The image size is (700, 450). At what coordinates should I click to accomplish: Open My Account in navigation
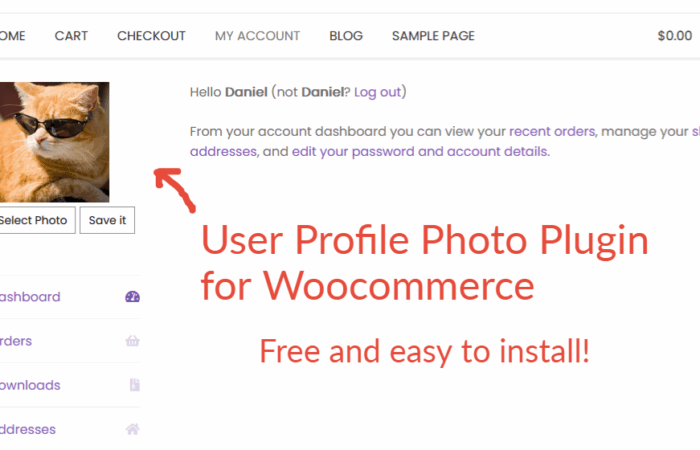coord(257,36)
